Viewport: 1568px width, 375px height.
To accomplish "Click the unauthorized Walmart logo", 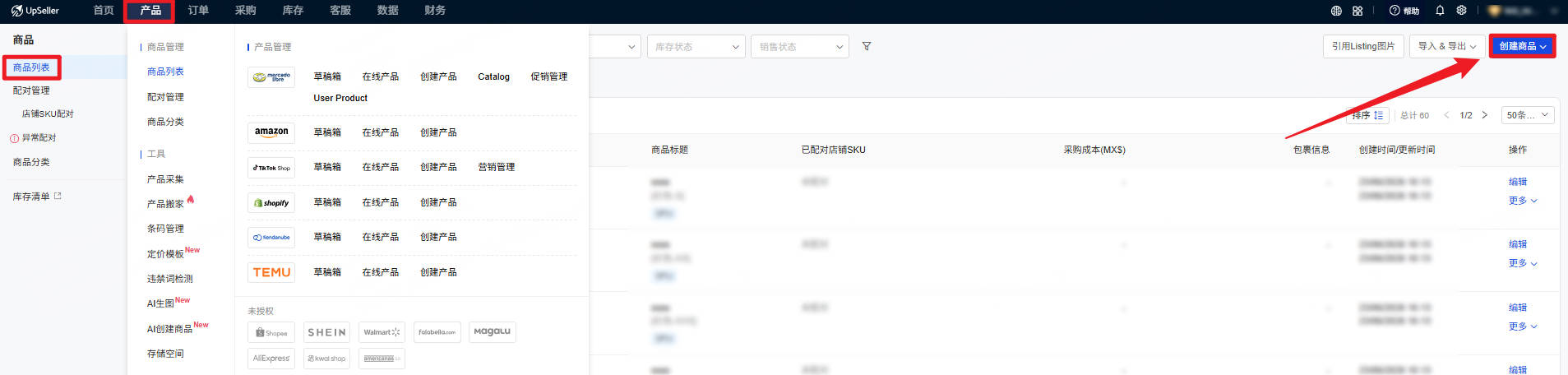I will click(x=382, y=332).
